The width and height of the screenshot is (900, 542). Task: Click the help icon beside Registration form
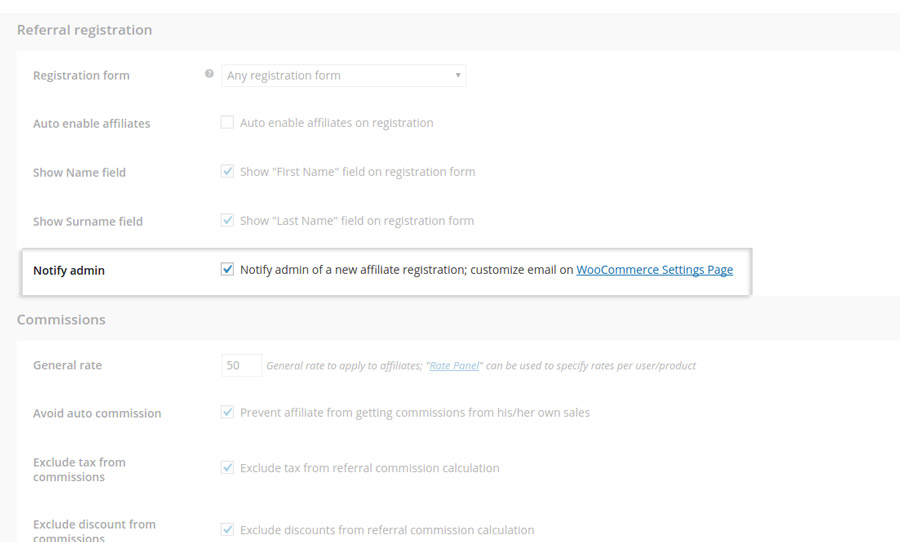tap(209, 74)
